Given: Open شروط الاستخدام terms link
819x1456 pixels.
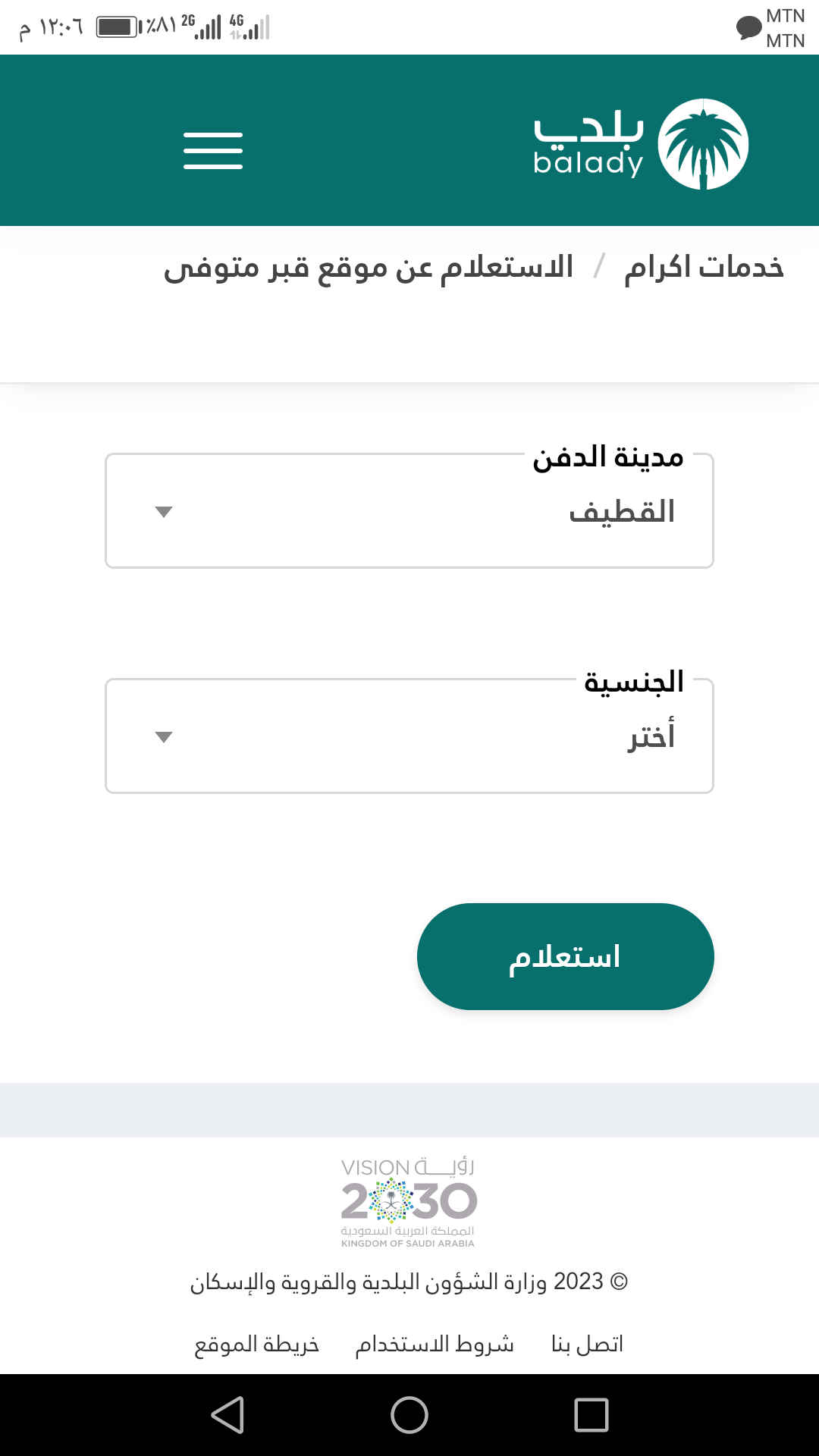Looking at the screenshot, I should pos(435,1345).
